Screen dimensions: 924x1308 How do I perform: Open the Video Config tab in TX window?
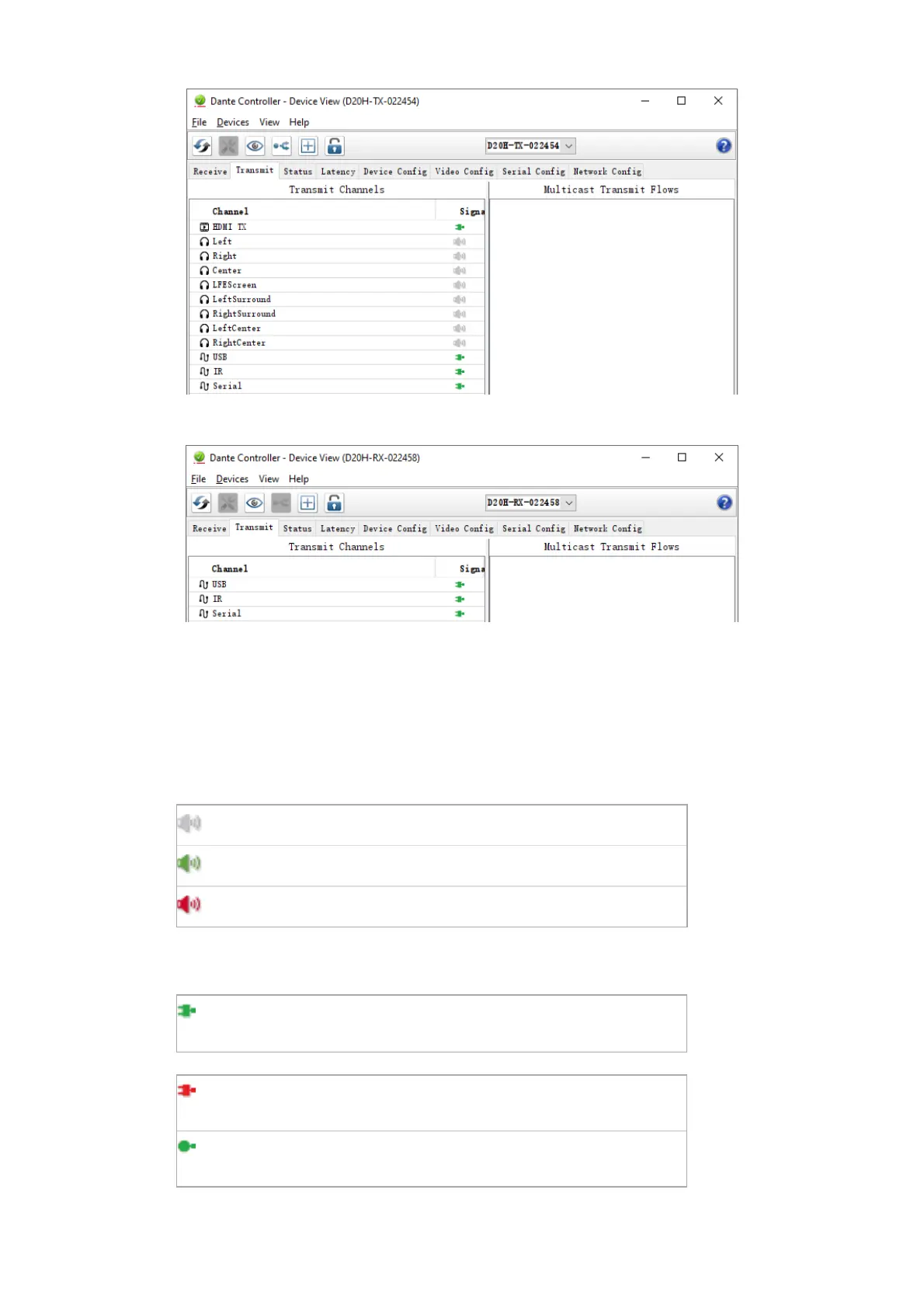pyautogui.click(x=464, y=172)
